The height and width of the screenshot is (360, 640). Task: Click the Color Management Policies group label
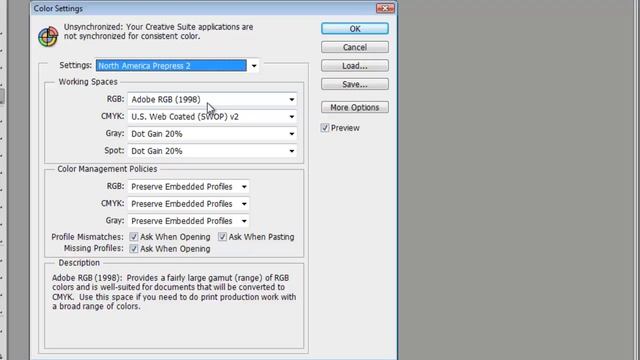tap(107, 169)
